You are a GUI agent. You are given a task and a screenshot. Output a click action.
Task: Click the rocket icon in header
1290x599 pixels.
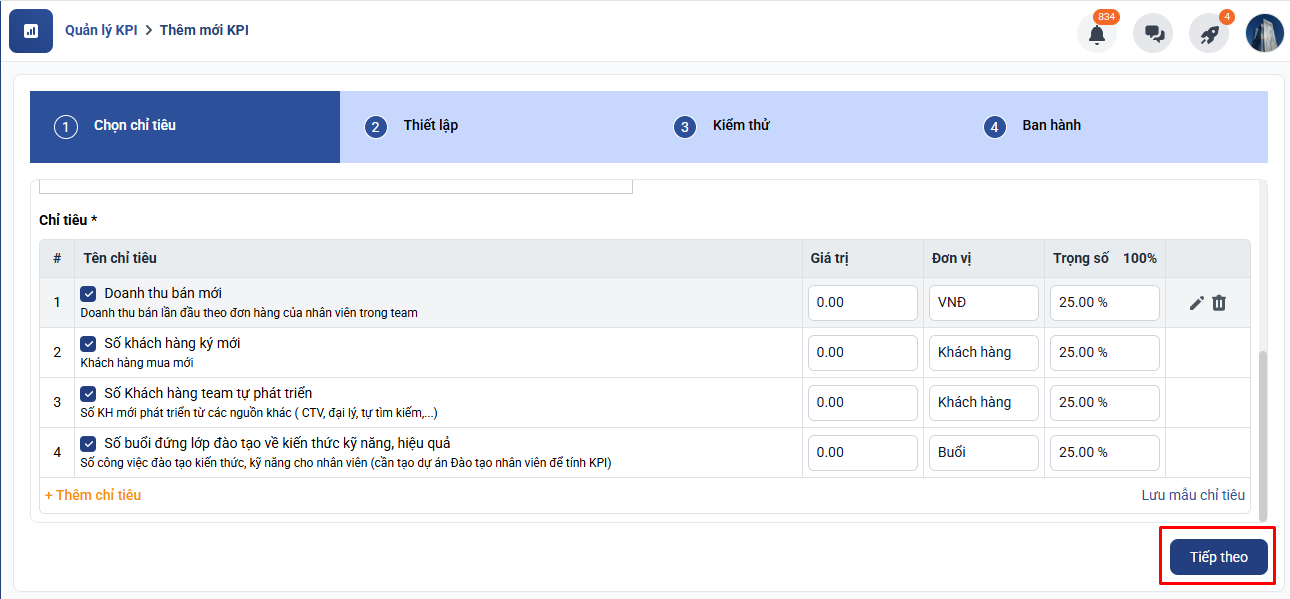(x=1209, y=34)
